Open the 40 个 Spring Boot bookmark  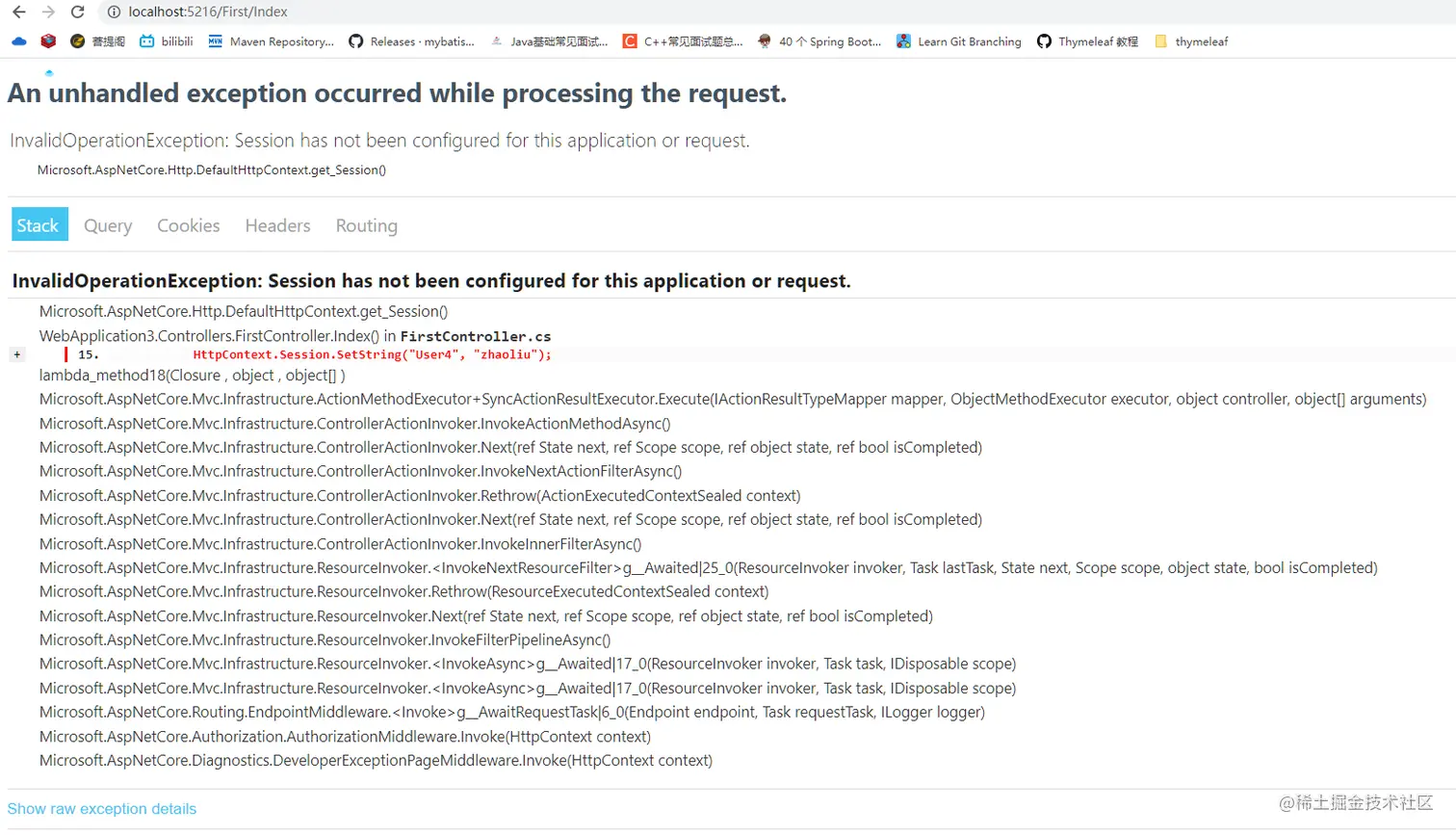point(819,41)
